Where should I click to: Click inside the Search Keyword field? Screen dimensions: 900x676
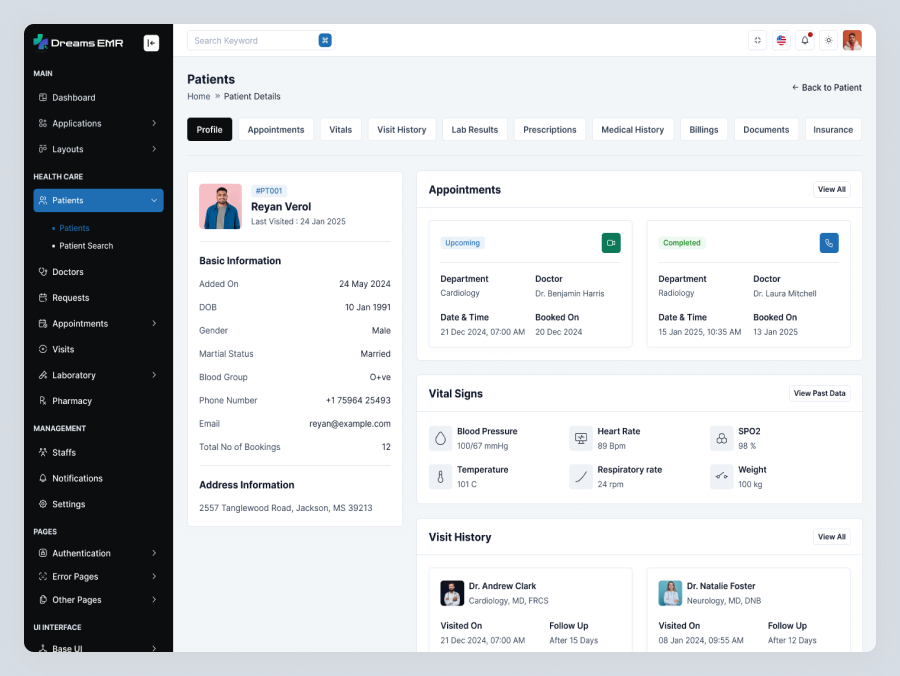click(x=250, y=40)
